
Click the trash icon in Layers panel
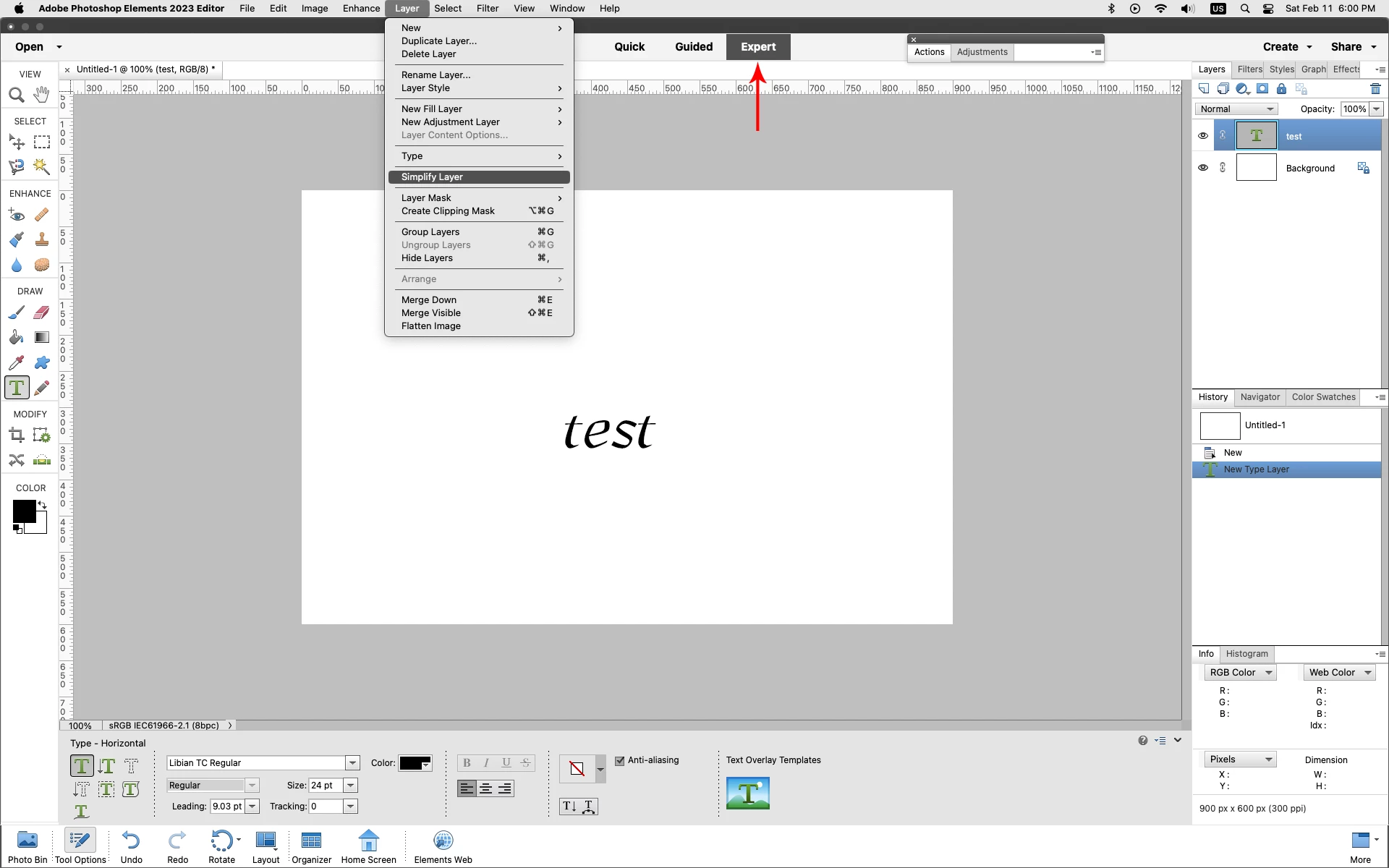point(1375,89)
